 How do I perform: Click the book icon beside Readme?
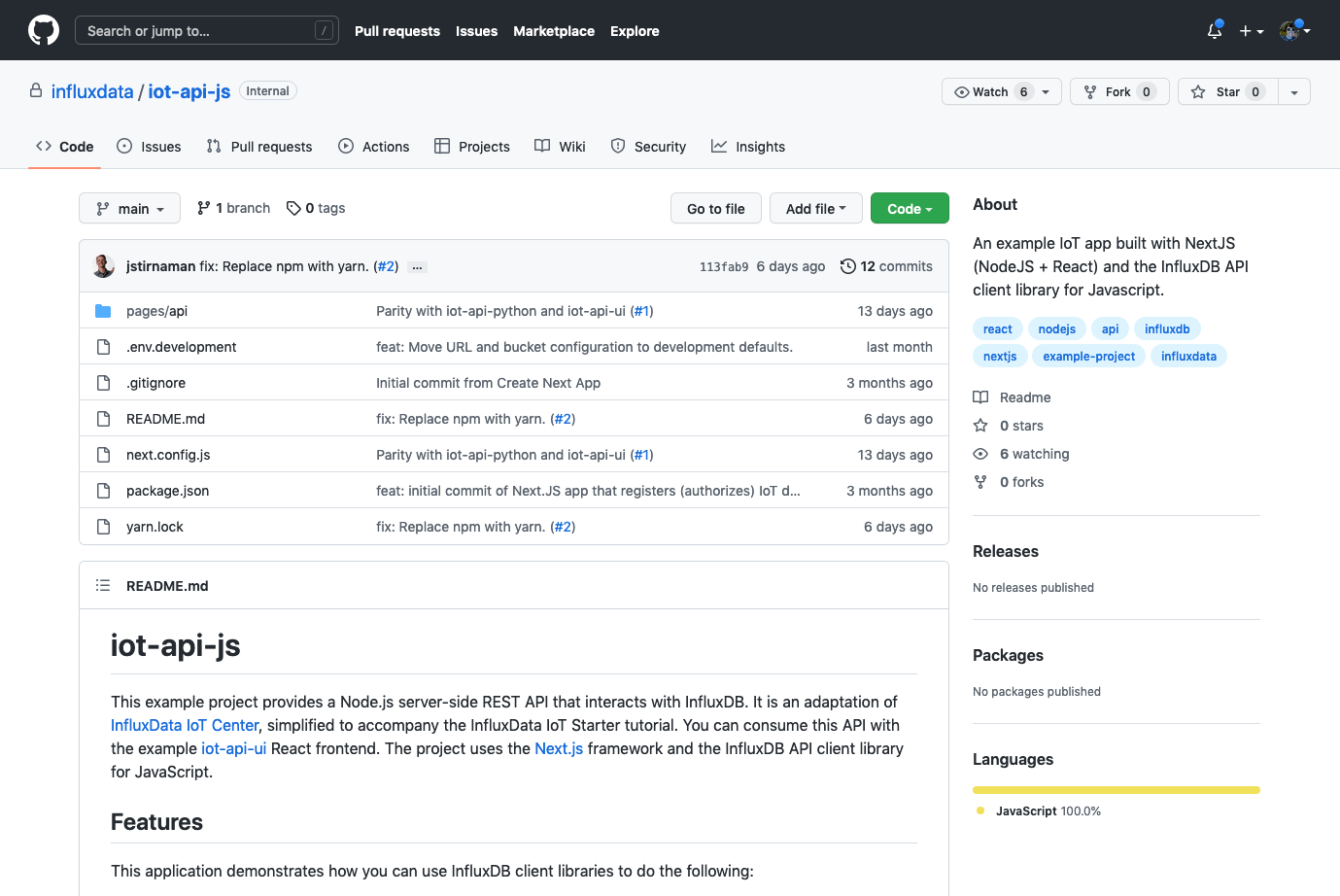click(980, 397)
